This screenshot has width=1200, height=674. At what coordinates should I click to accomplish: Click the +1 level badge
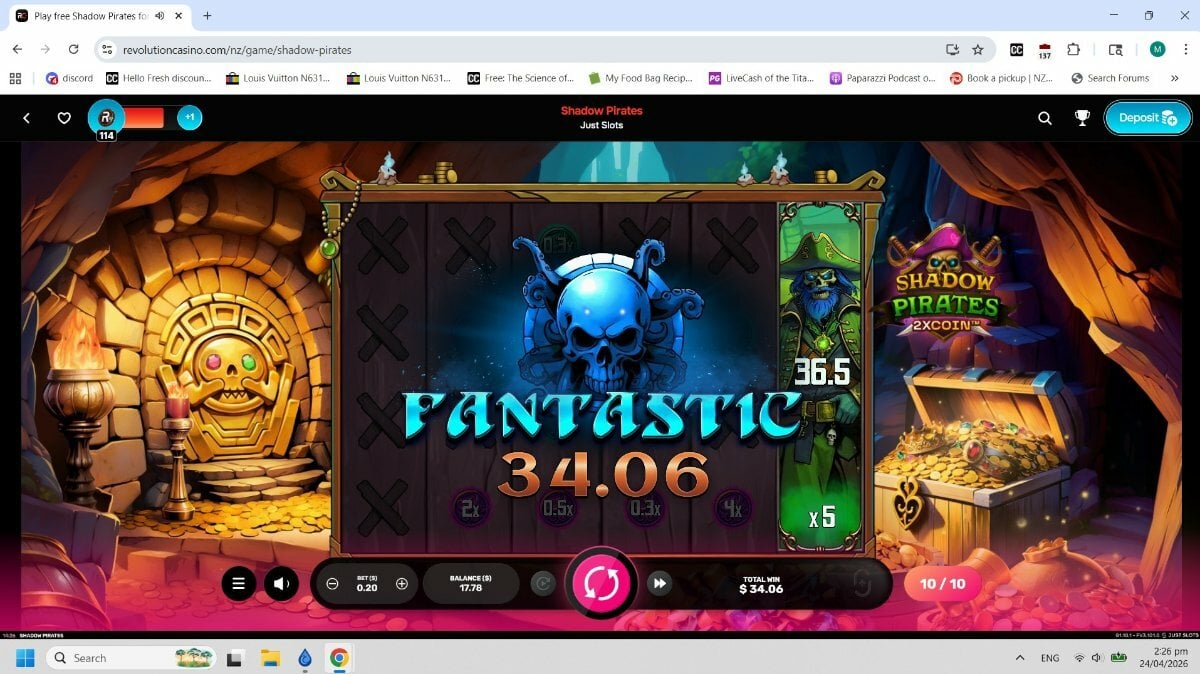click(189, 118)
